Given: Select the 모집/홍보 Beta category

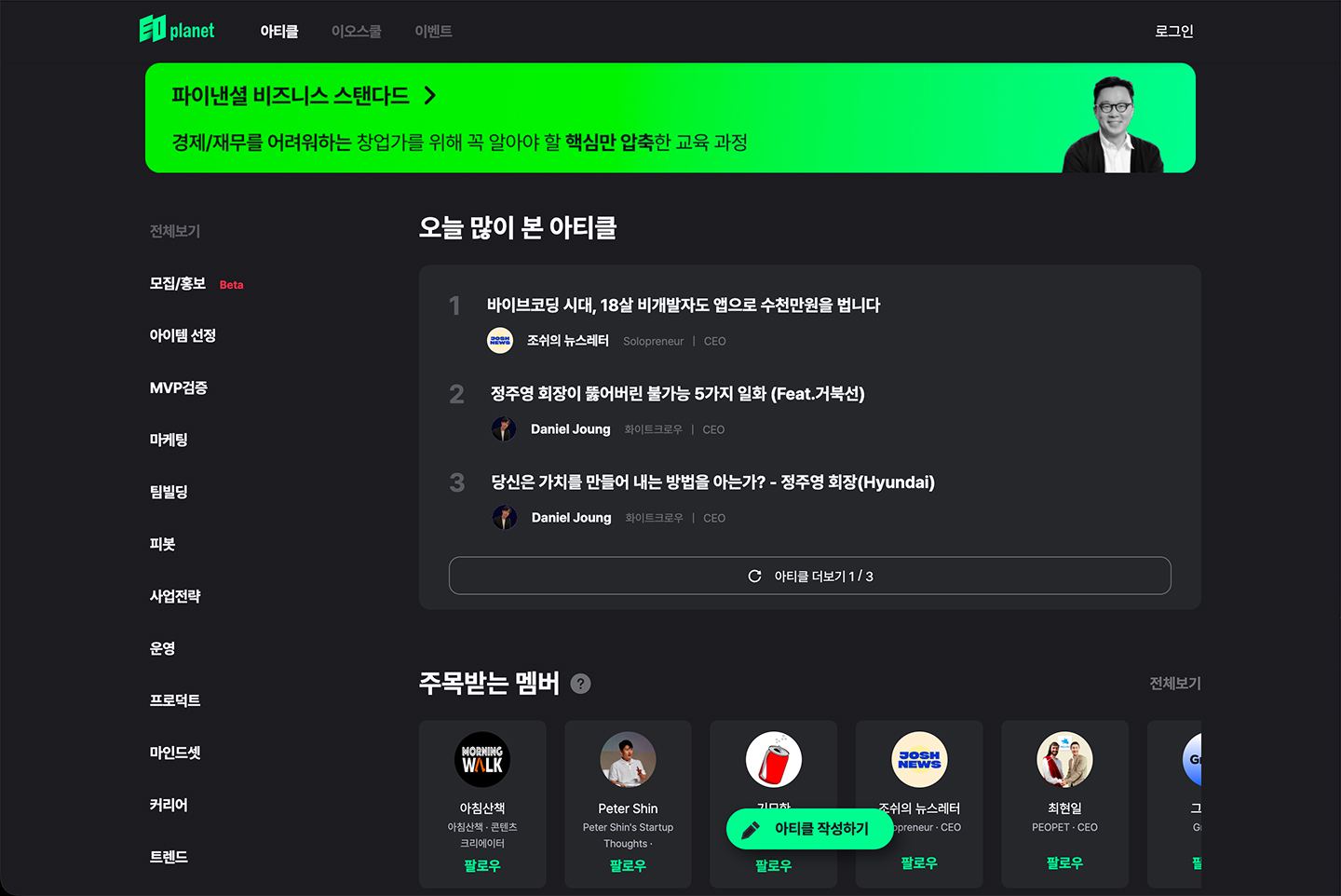Looking at the screenshot, I should tap(196, 283).
